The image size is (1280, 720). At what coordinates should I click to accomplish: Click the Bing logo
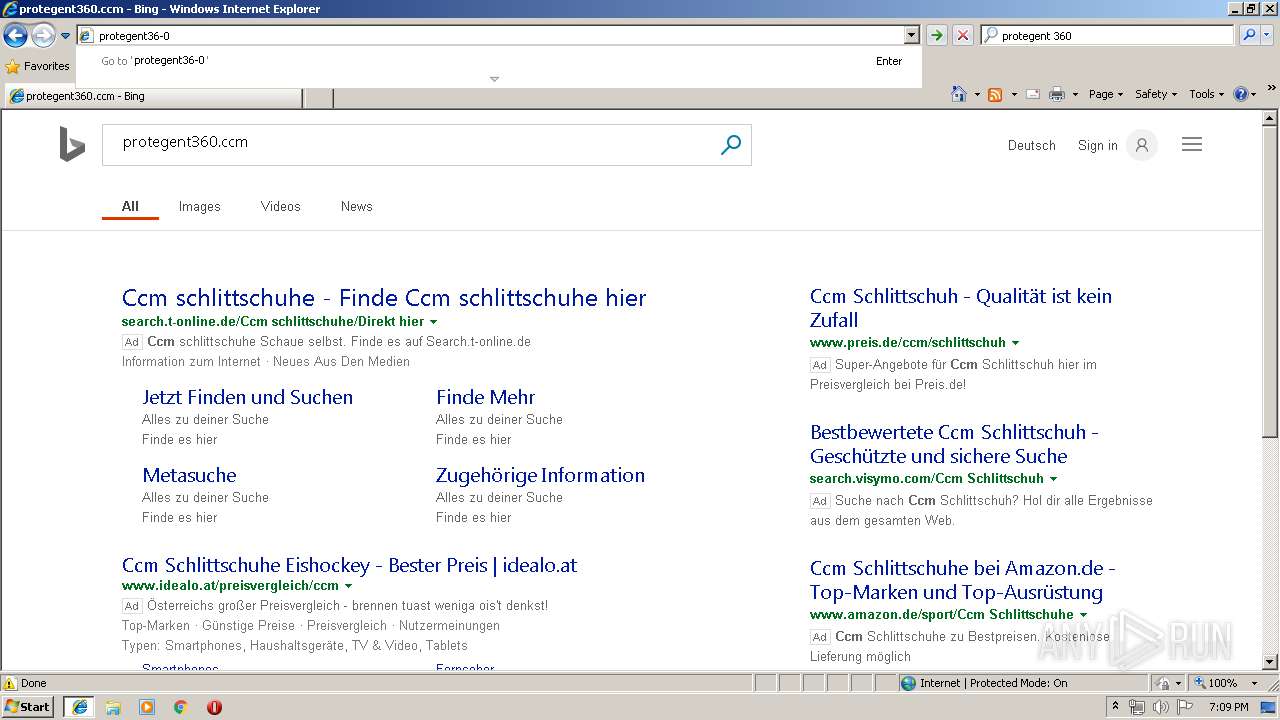click(x=72, y=144)
